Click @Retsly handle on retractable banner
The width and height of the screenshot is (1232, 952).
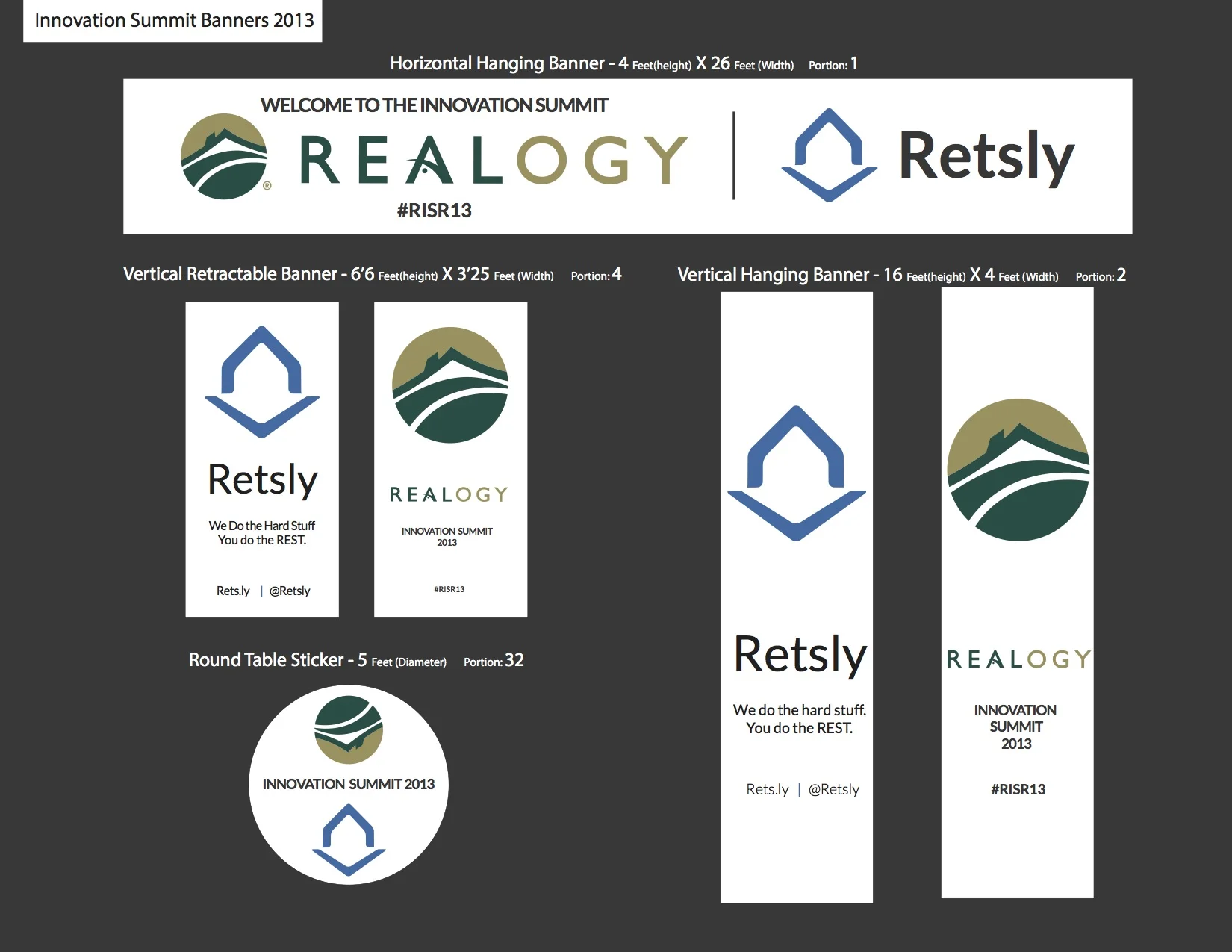pyautogui.click(x=290, y=591)
